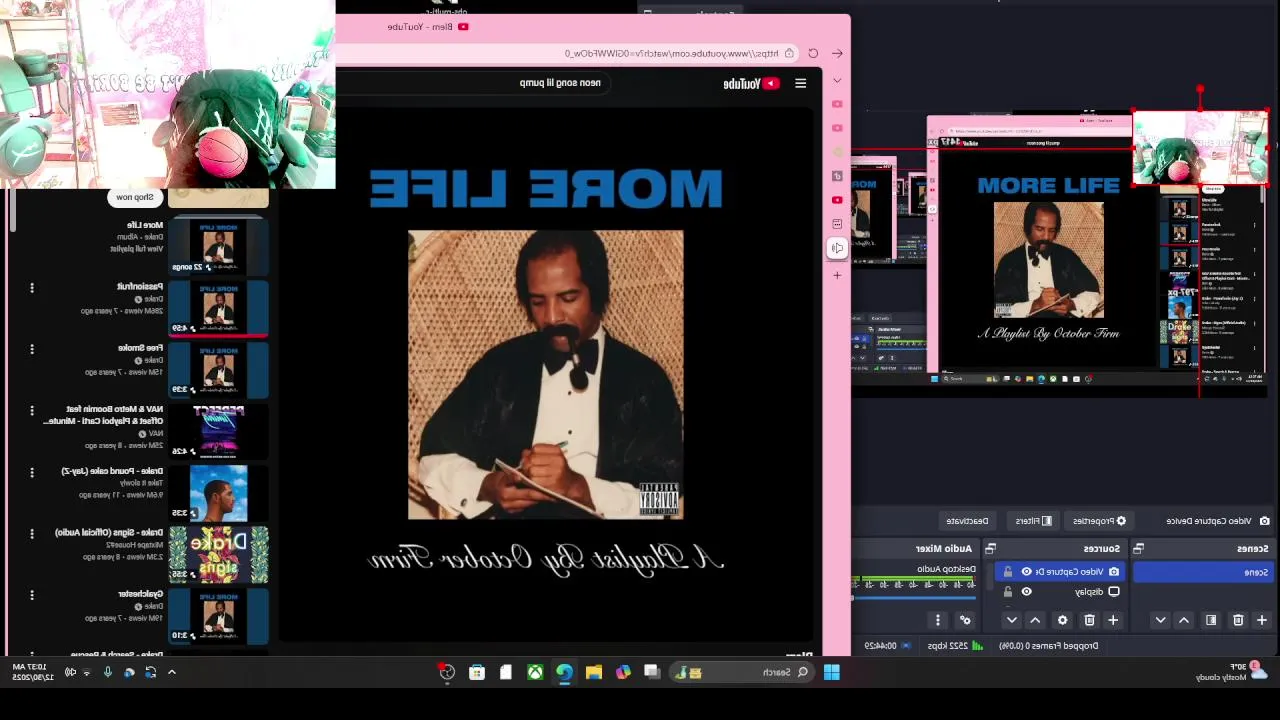Open File Explorer from the taskbar
The width and height of the screenshot is (1280, 720).
tap(594, 672)
